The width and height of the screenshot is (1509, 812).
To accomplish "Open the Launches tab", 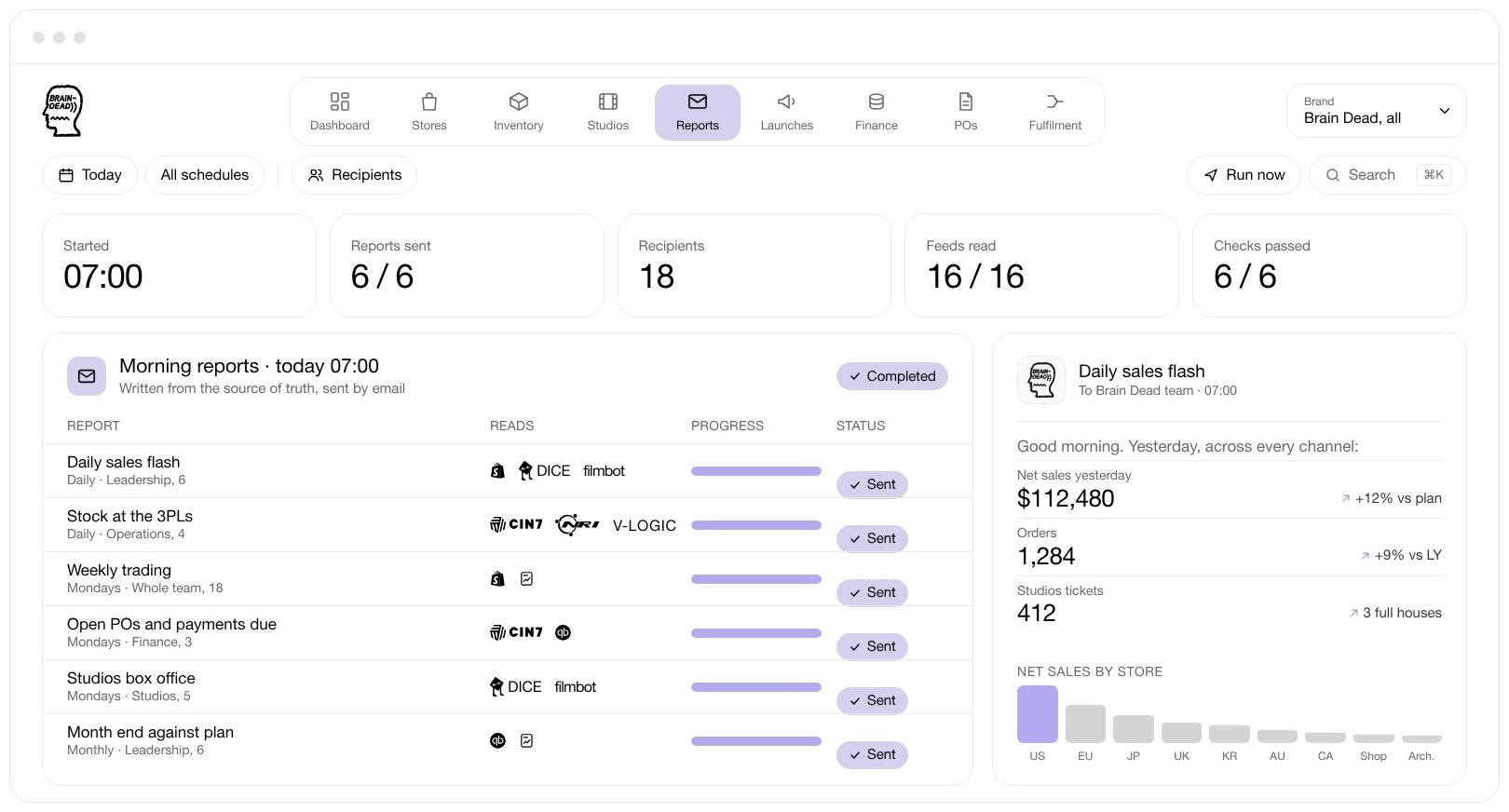I will [x=787, y=113].
